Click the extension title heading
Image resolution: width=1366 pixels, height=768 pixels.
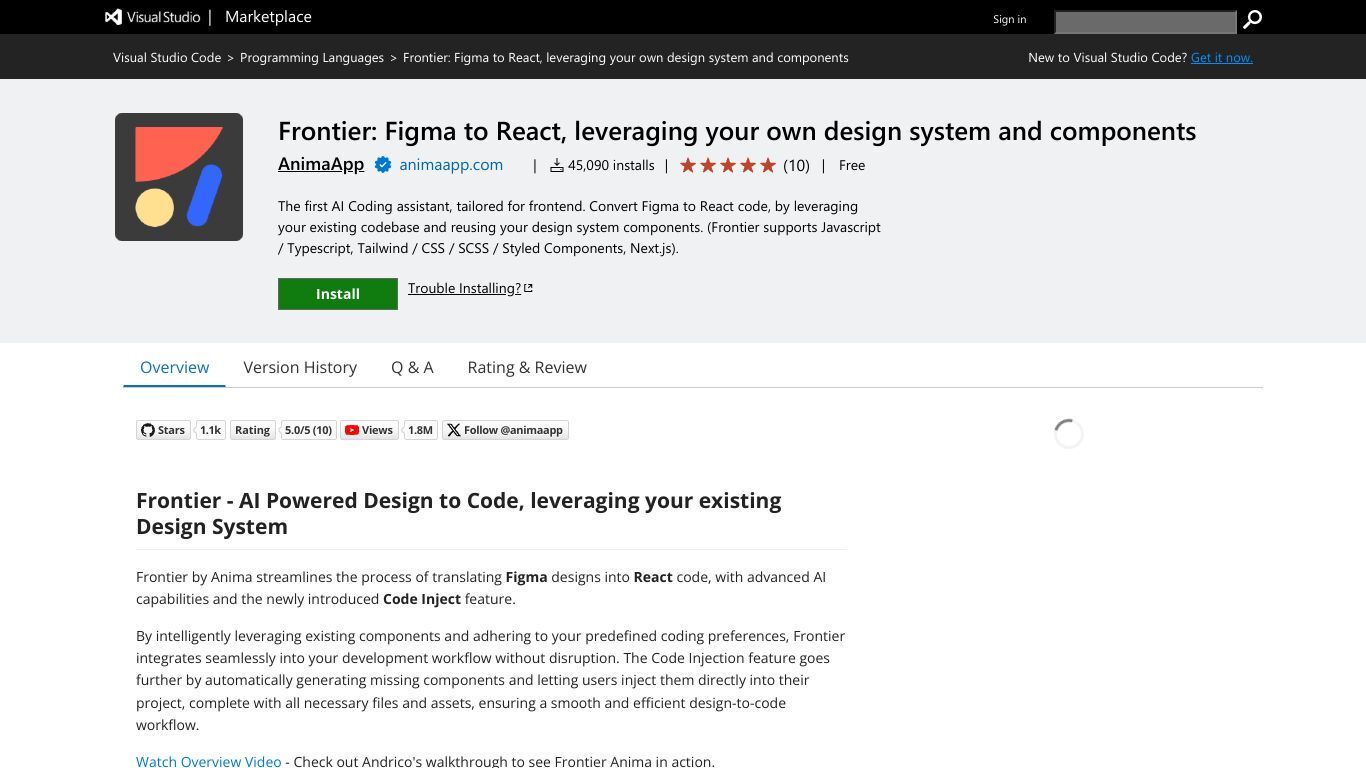pos(737,131)
